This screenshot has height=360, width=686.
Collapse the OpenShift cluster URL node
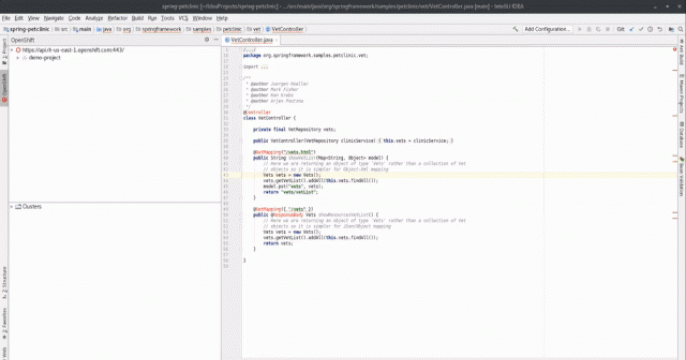click(x=12, y=50)
